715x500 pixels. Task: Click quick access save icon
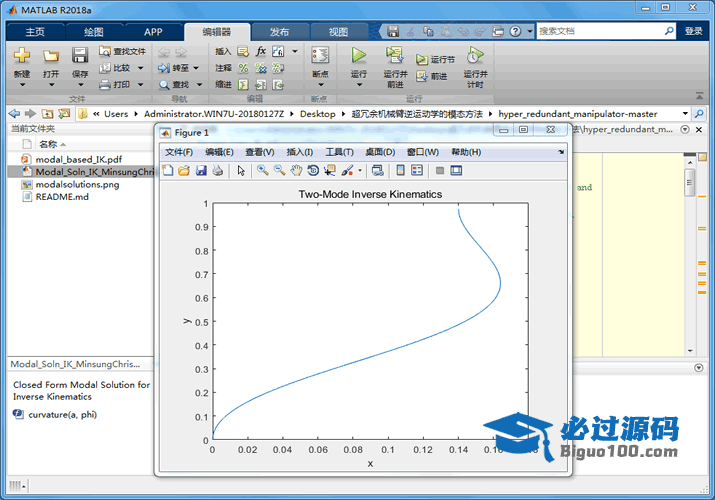click(x=393, y=31)
